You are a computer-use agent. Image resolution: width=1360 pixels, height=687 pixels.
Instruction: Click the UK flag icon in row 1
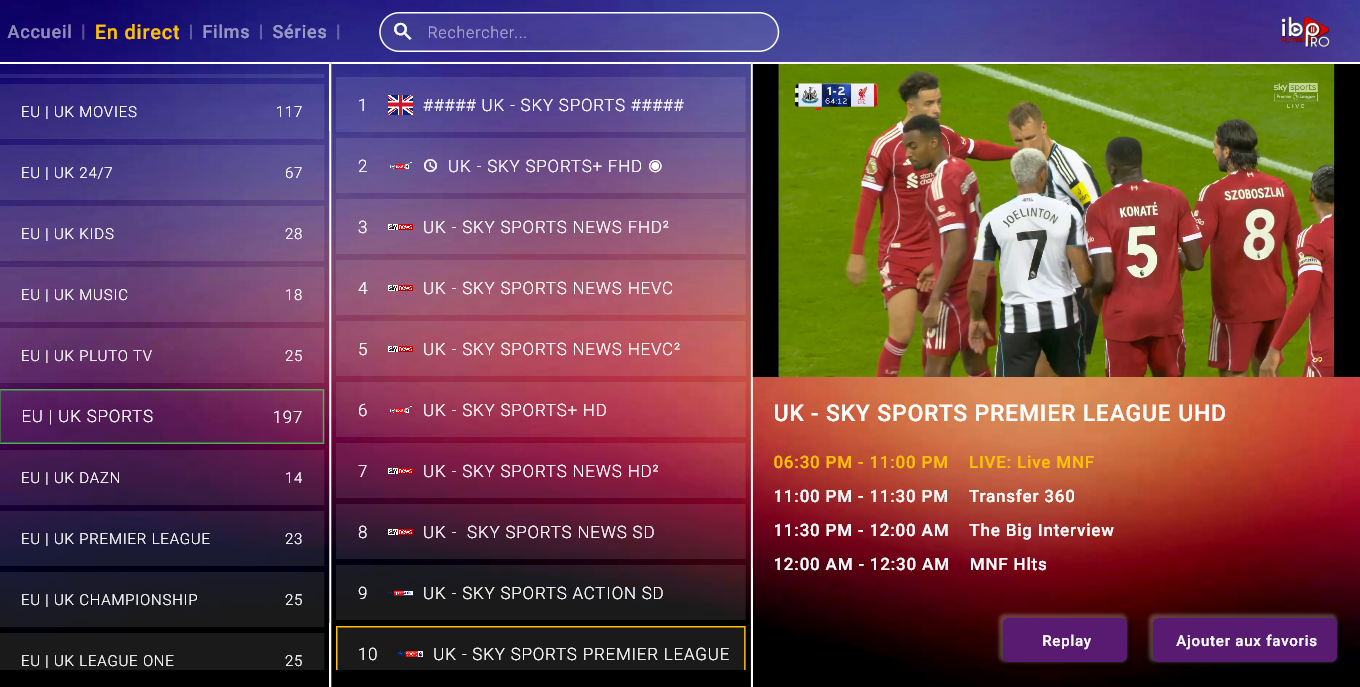400,105
